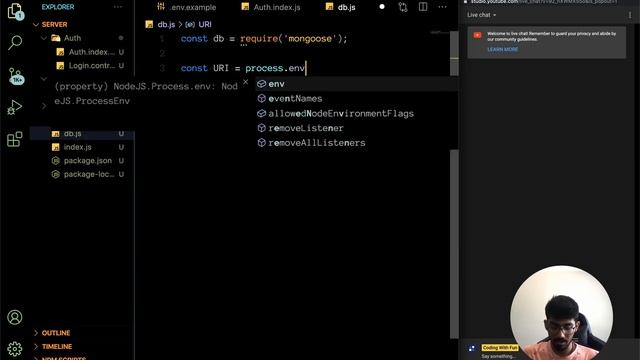Open Explorer more actions ellipsis
This screenshot has width=640, height=360.
tap(118, 7)
